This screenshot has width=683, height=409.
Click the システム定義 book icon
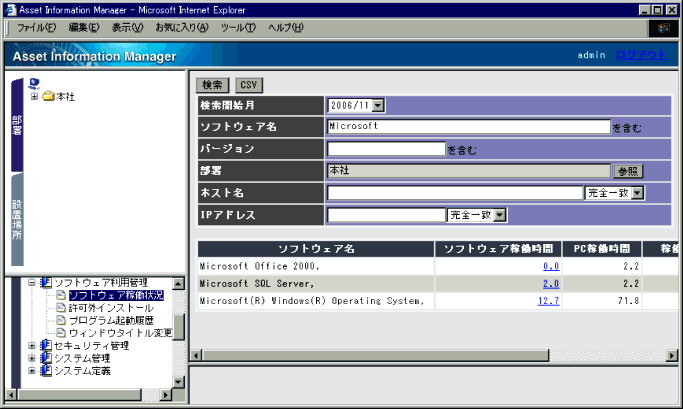point(46,371)
